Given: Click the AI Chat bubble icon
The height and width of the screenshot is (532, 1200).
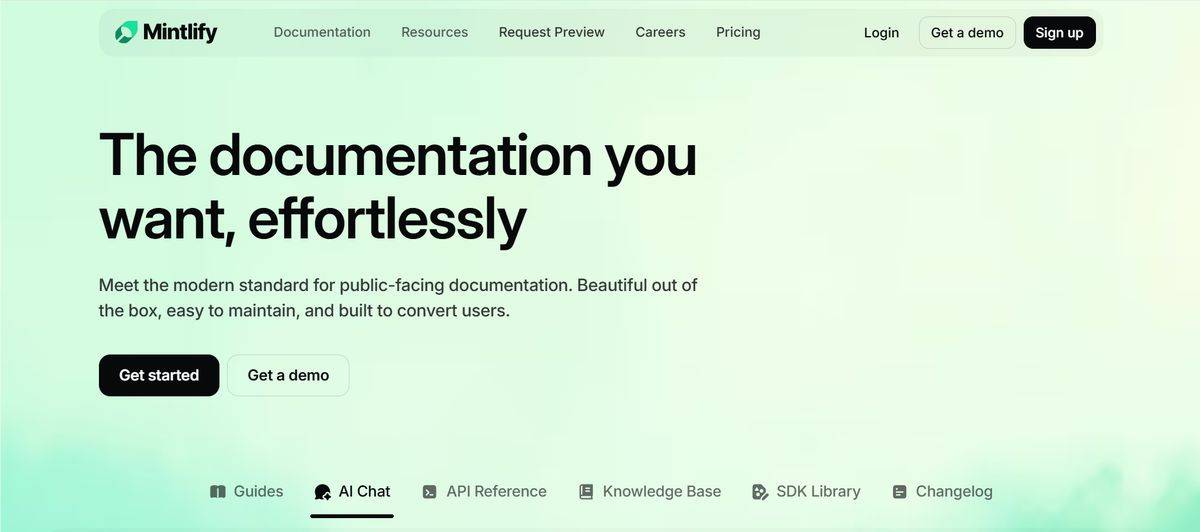Looking at the screenshot, I should click(322, 492).
